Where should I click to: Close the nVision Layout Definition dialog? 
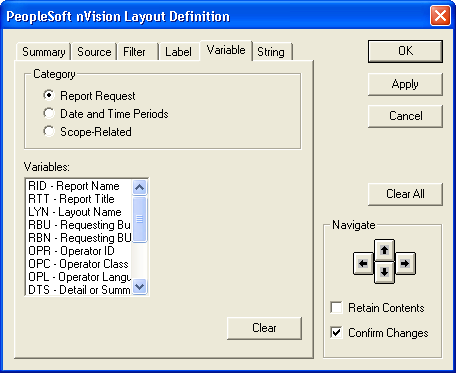(440, 16)
